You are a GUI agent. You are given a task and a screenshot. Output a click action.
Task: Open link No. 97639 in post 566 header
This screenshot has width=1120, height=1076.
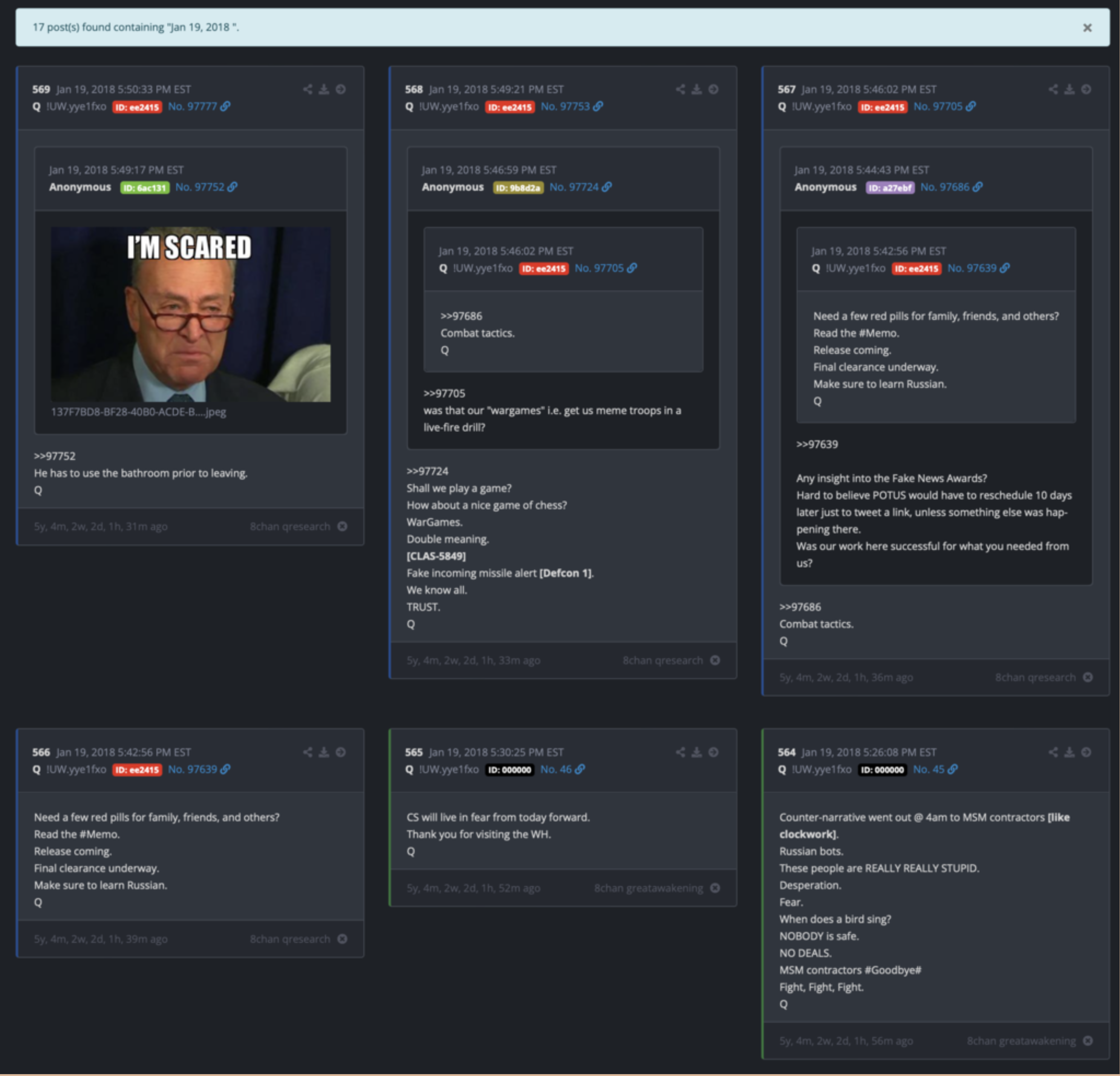[199, 769]
